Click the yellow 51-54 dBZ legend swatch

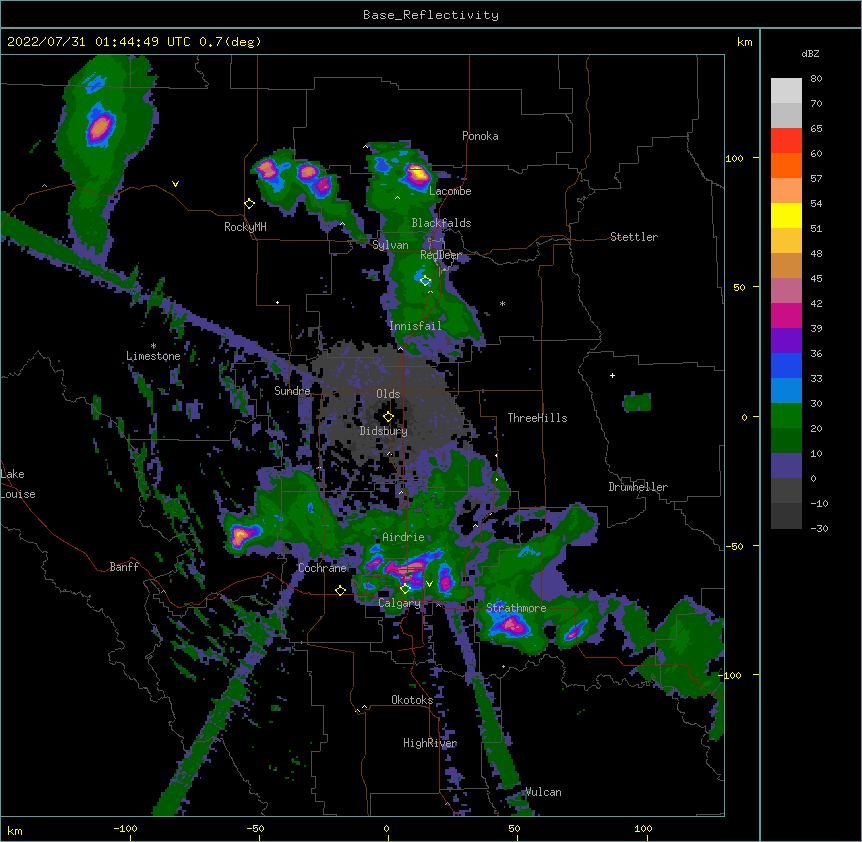[786, 215]
